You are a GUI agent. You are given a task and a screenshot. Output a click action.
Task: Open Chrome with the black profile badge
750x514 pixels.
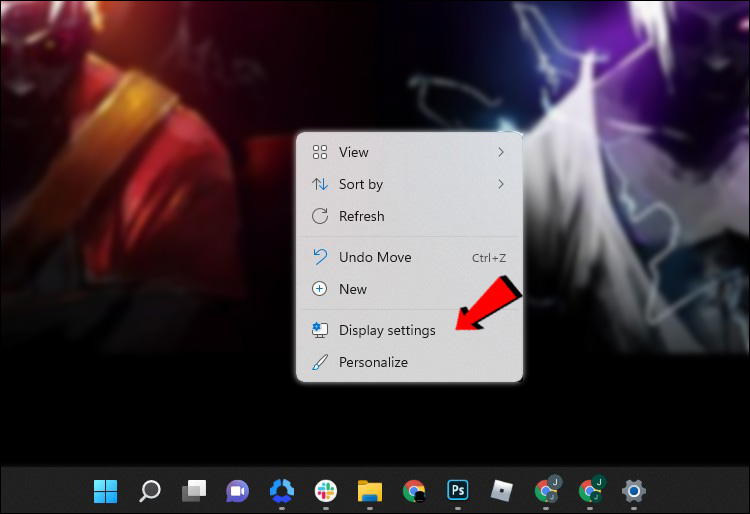click(x=414, y=491)
